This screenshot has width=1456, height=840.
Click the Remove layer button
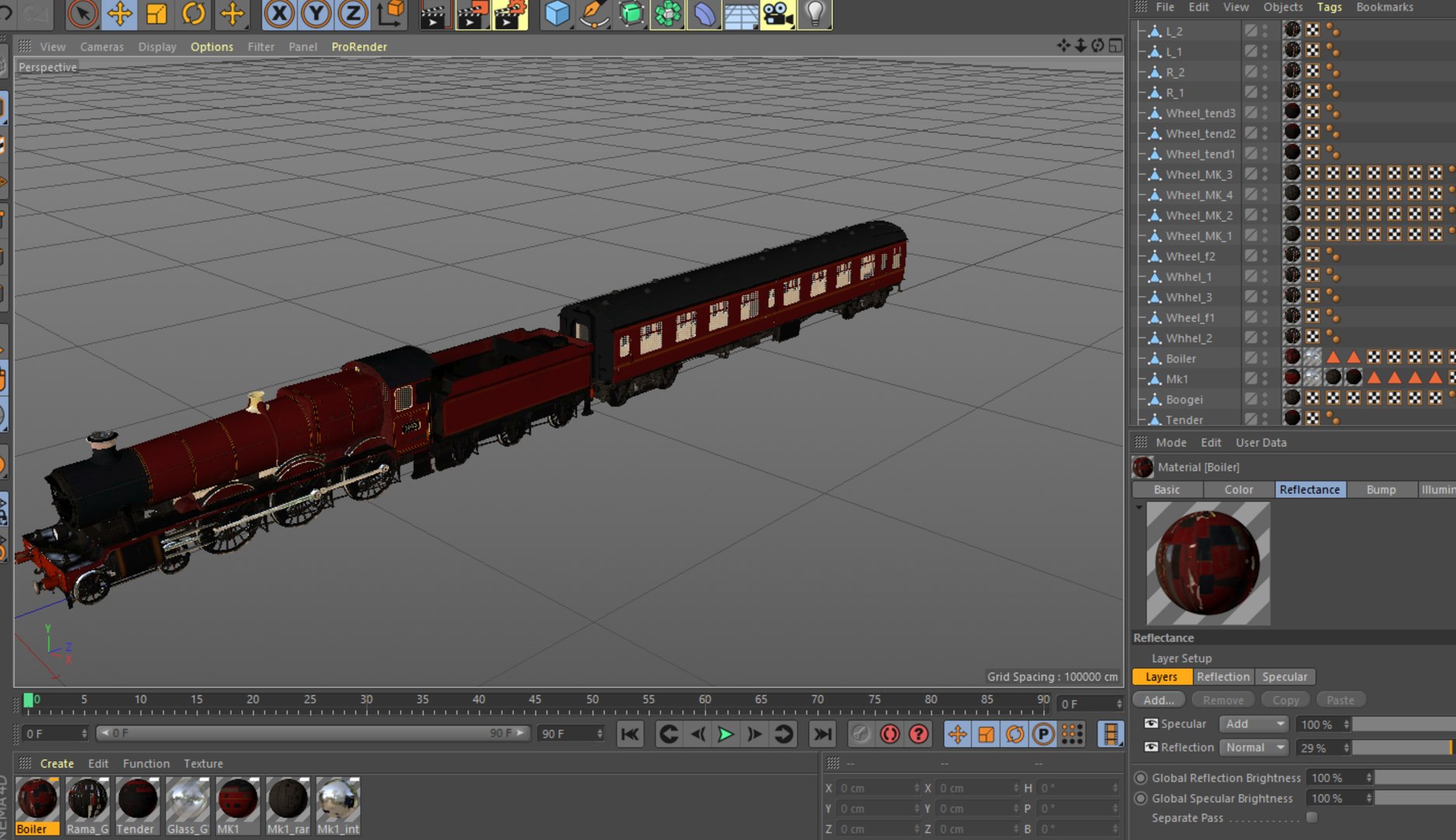(1223, 701)
